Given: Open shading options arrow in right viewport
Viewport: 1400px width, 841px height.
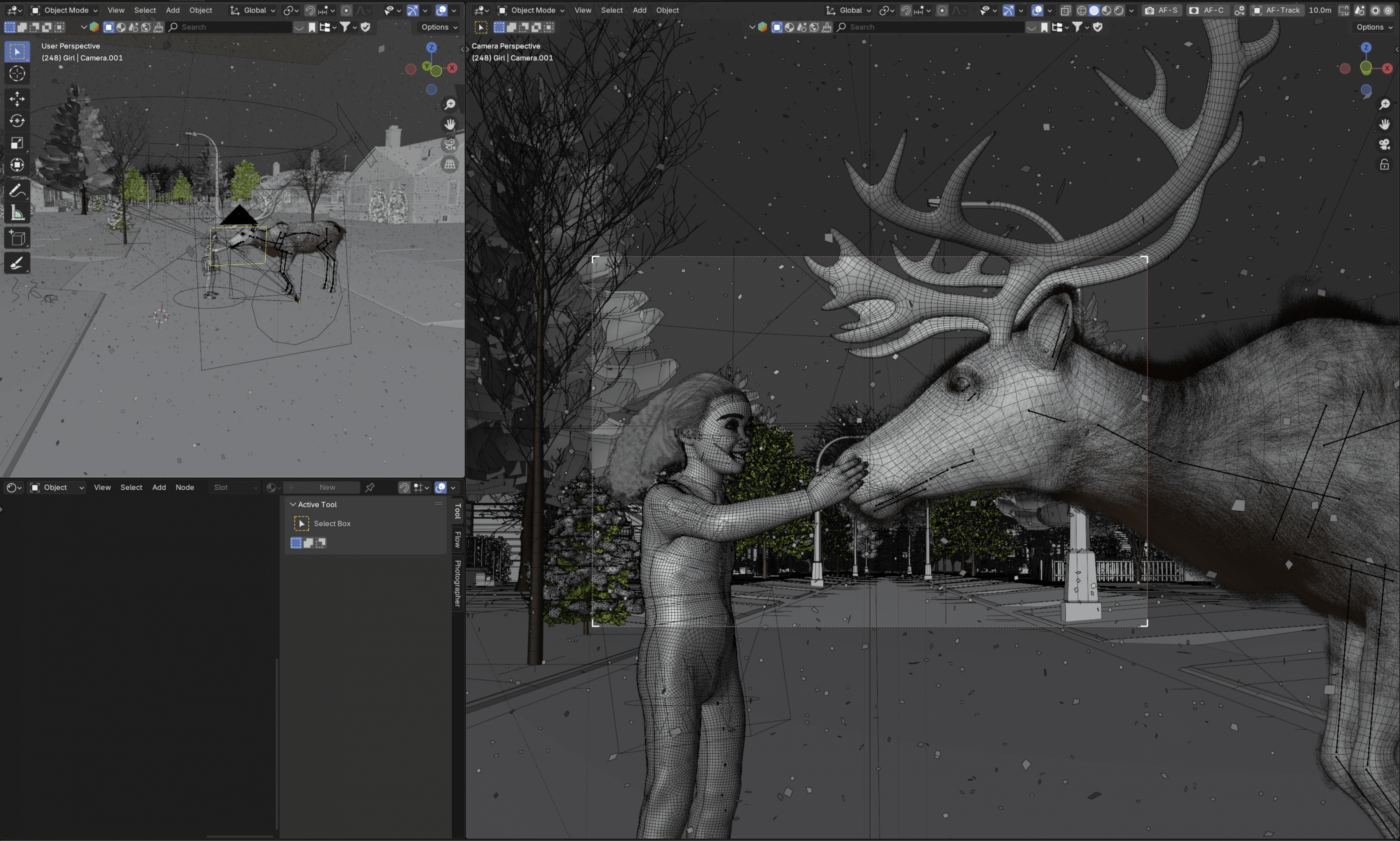Looking at the screenshot, I should click(x=1132, y=10).
